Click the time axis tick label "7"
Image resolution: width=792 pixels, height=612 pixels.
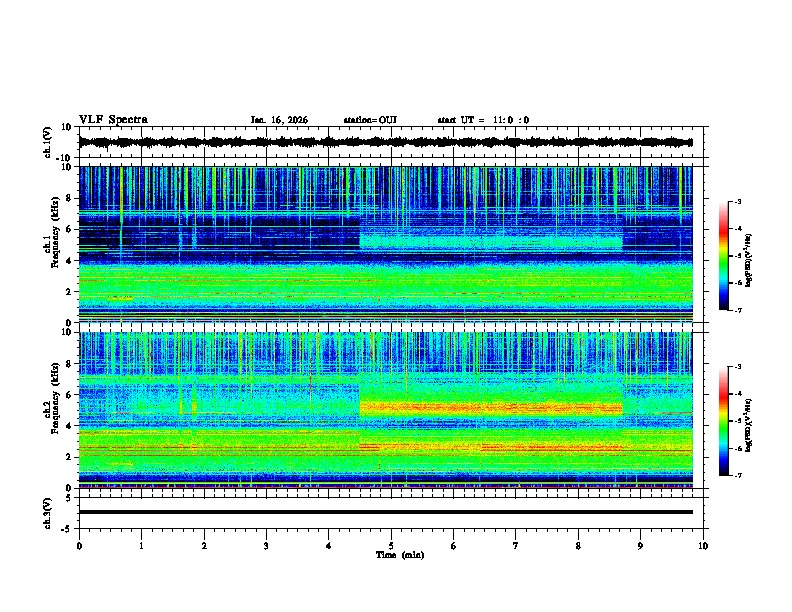[516, 546]
